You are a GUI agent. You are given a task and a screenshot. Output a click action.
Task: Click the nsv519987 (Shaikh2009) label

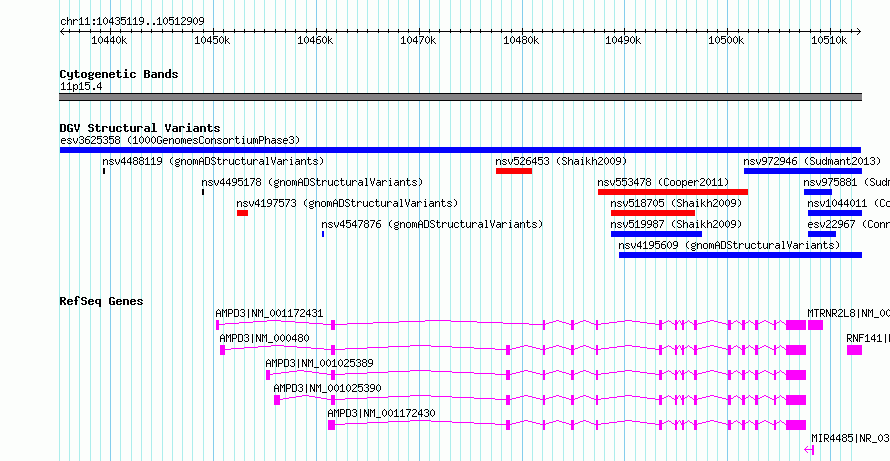676,224
